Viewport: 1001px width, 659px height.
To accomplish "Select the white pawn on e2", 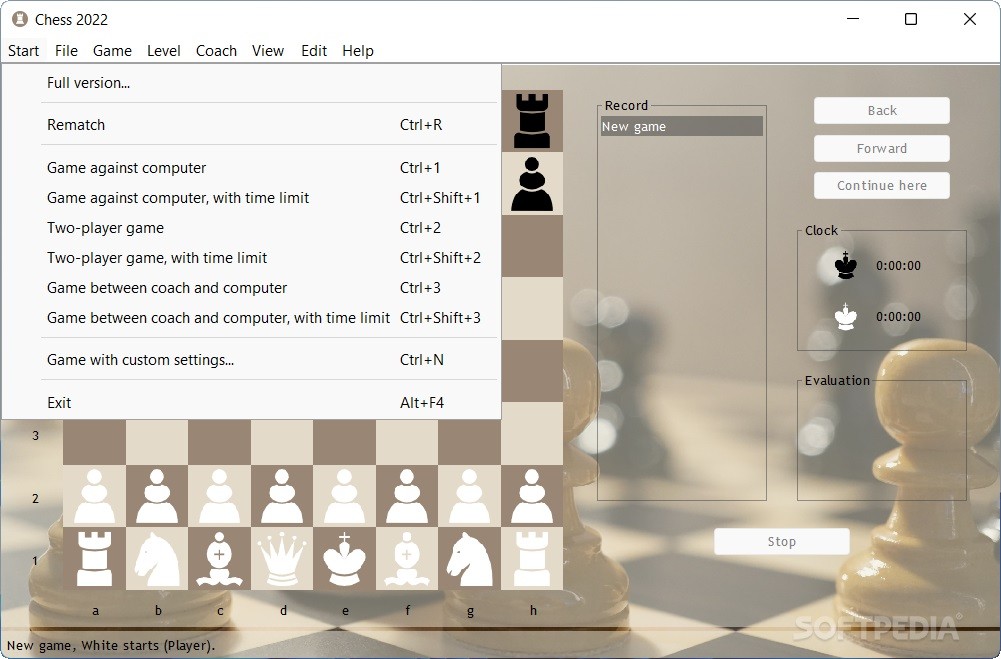I will click(x=344, y=496).
